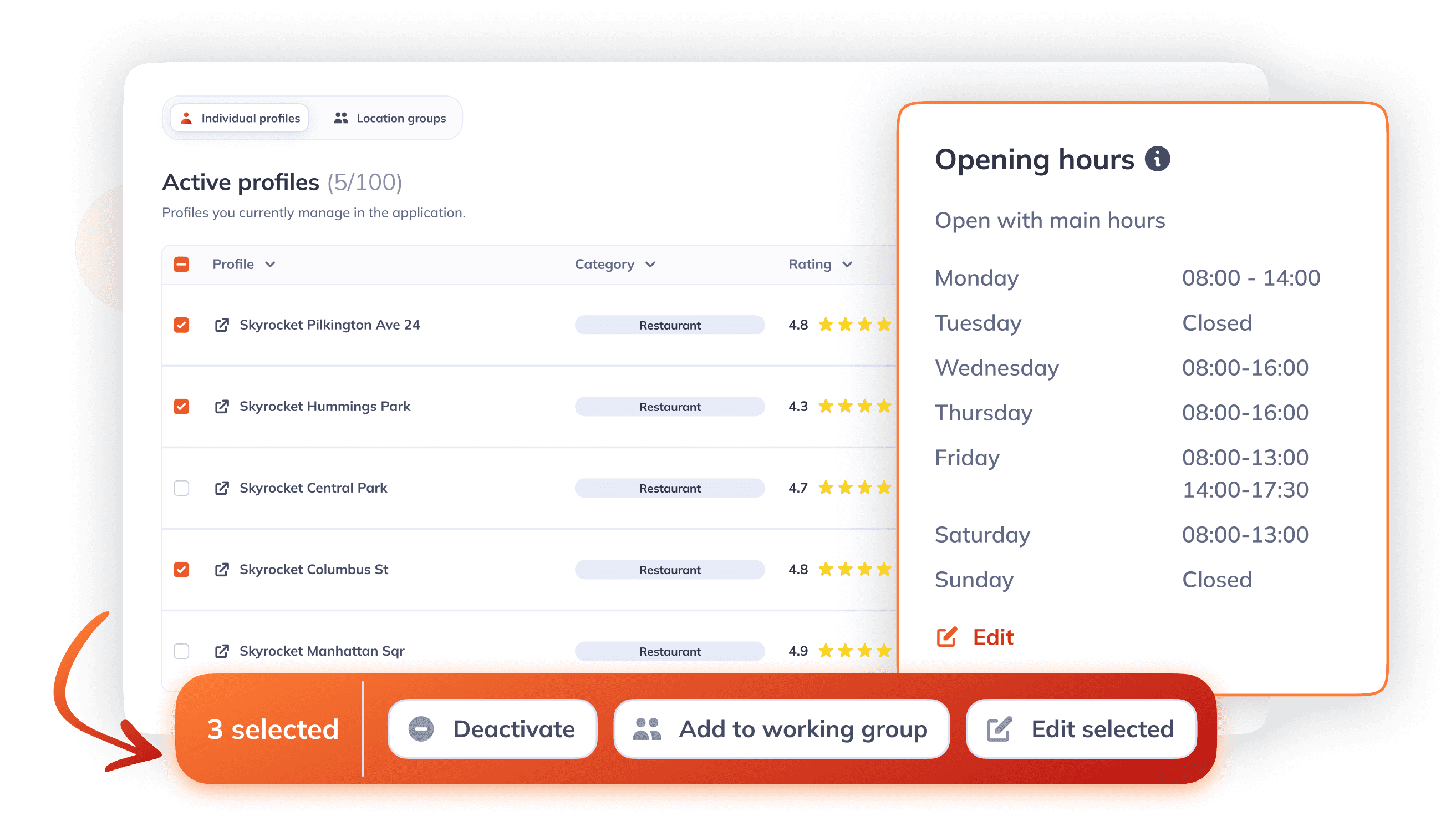Screen dimensions: 1456x816
Task: Click Restaurant tag for Central Park
Action: (x=670, y=488)
